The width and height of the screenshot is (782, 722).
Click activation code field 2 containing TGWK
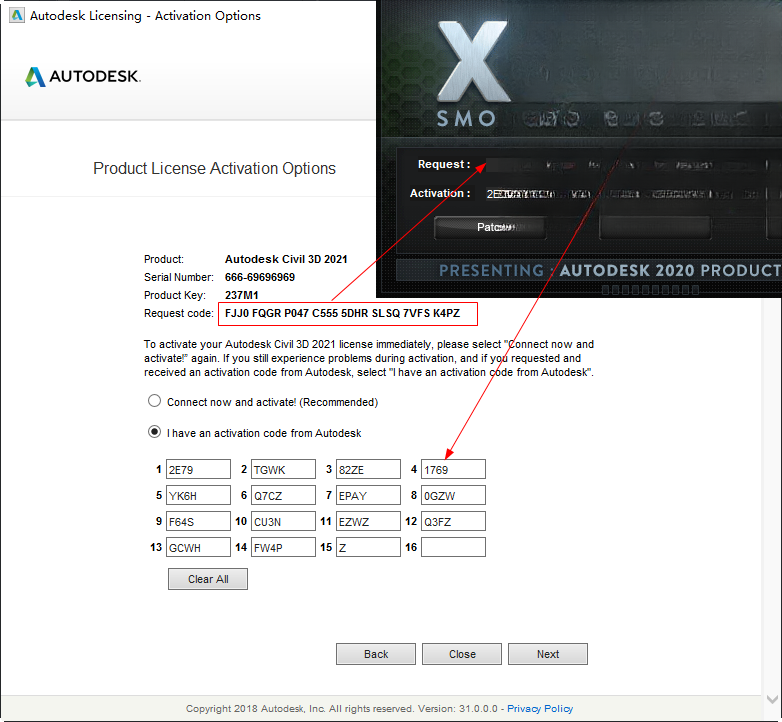click(283, 469)
